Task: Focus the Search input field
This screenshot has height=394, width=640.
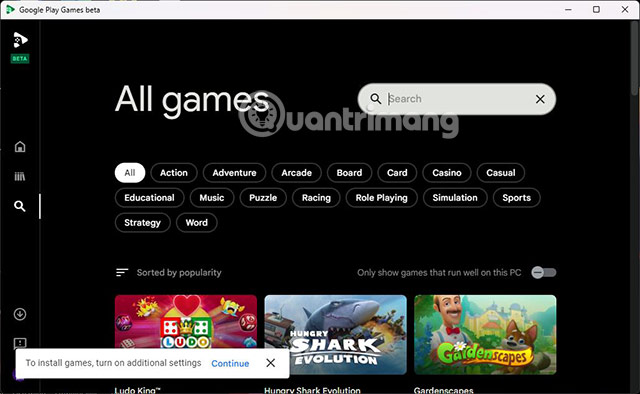Action: click(457, 99)
